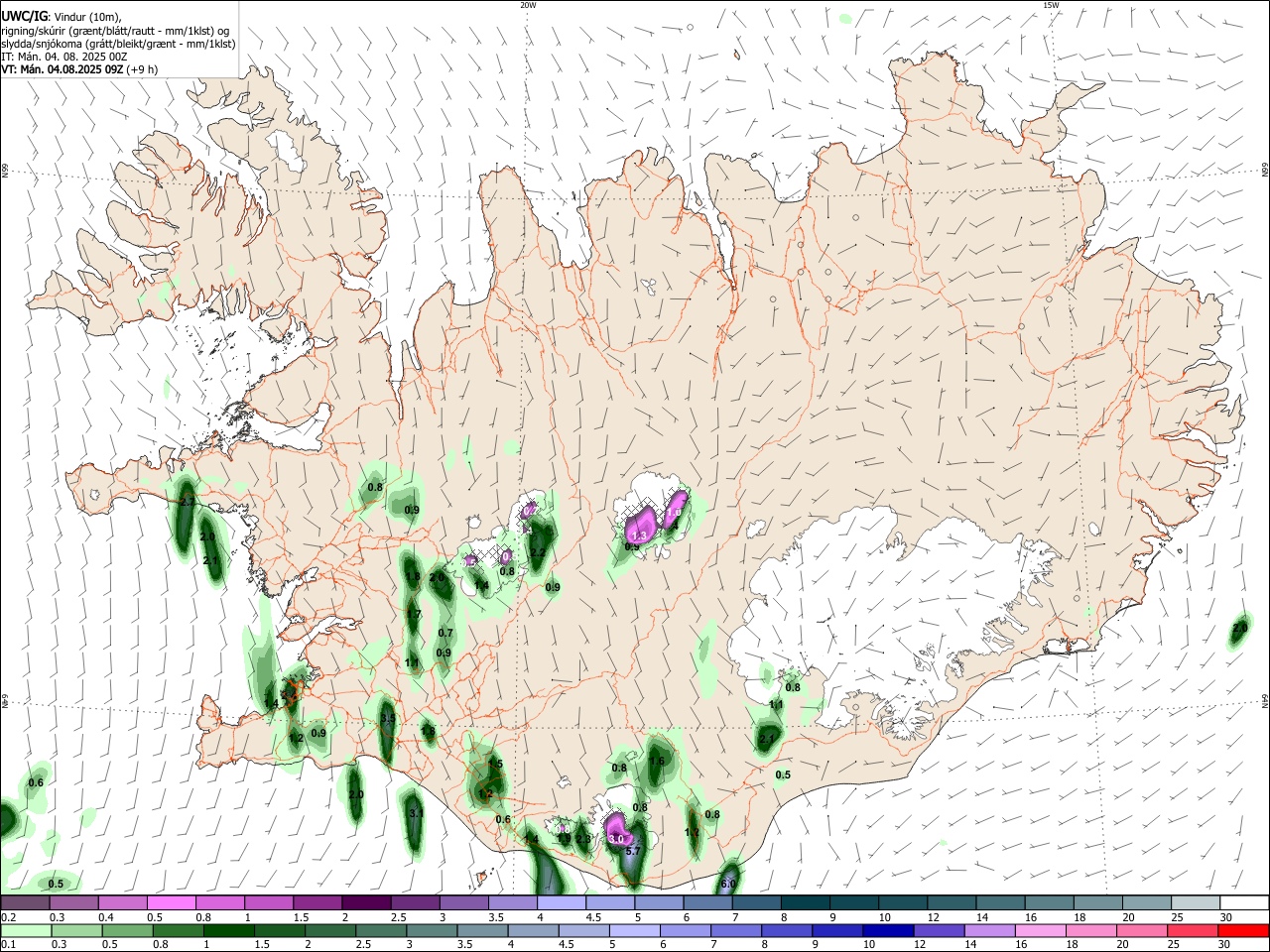Screen dimensions: 1270x952
Task: Pick the upper legend swatch labeled 1.5
Action: (317, 903)
